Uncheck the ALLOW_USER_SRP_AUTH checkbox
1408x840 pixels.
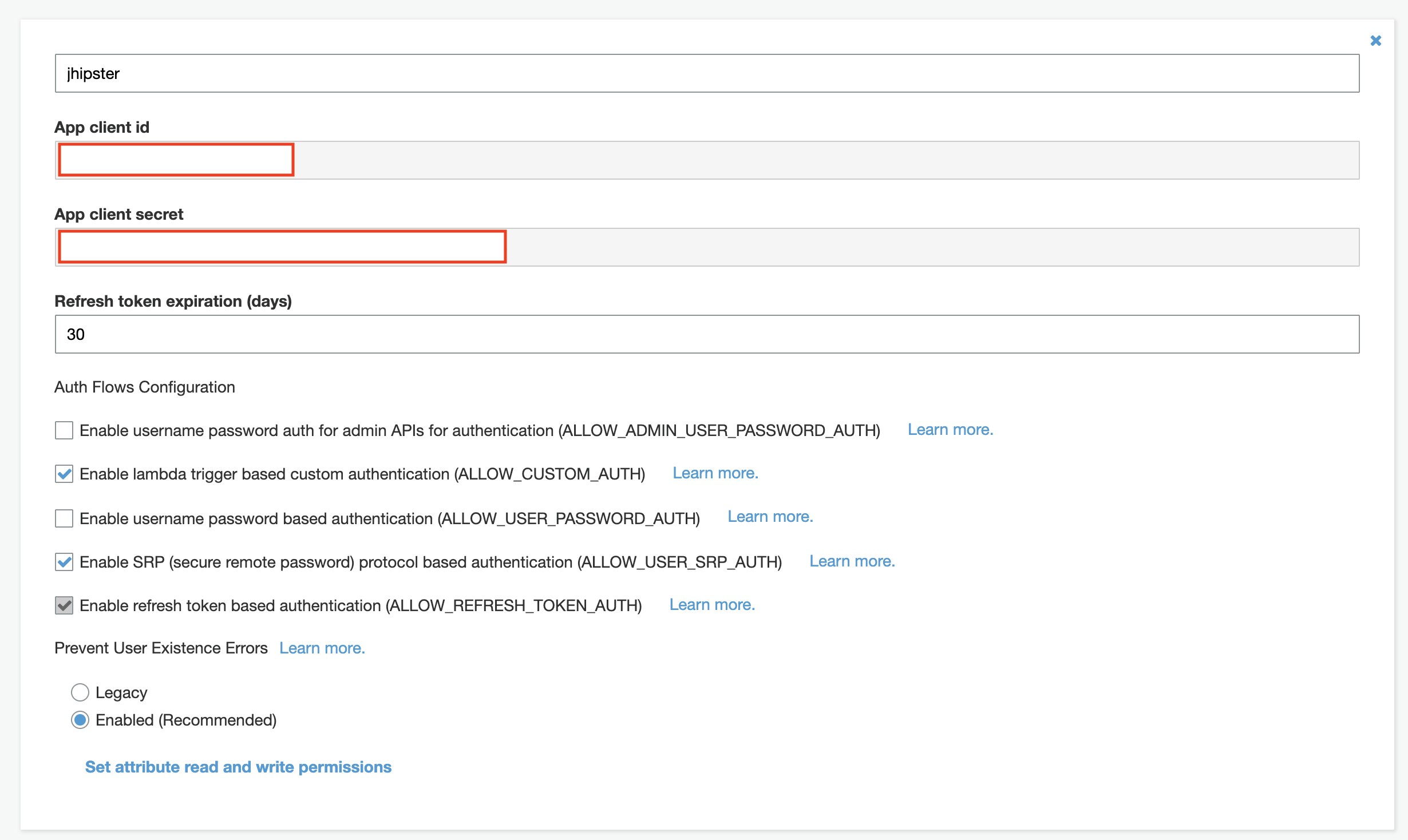[64, 562]
